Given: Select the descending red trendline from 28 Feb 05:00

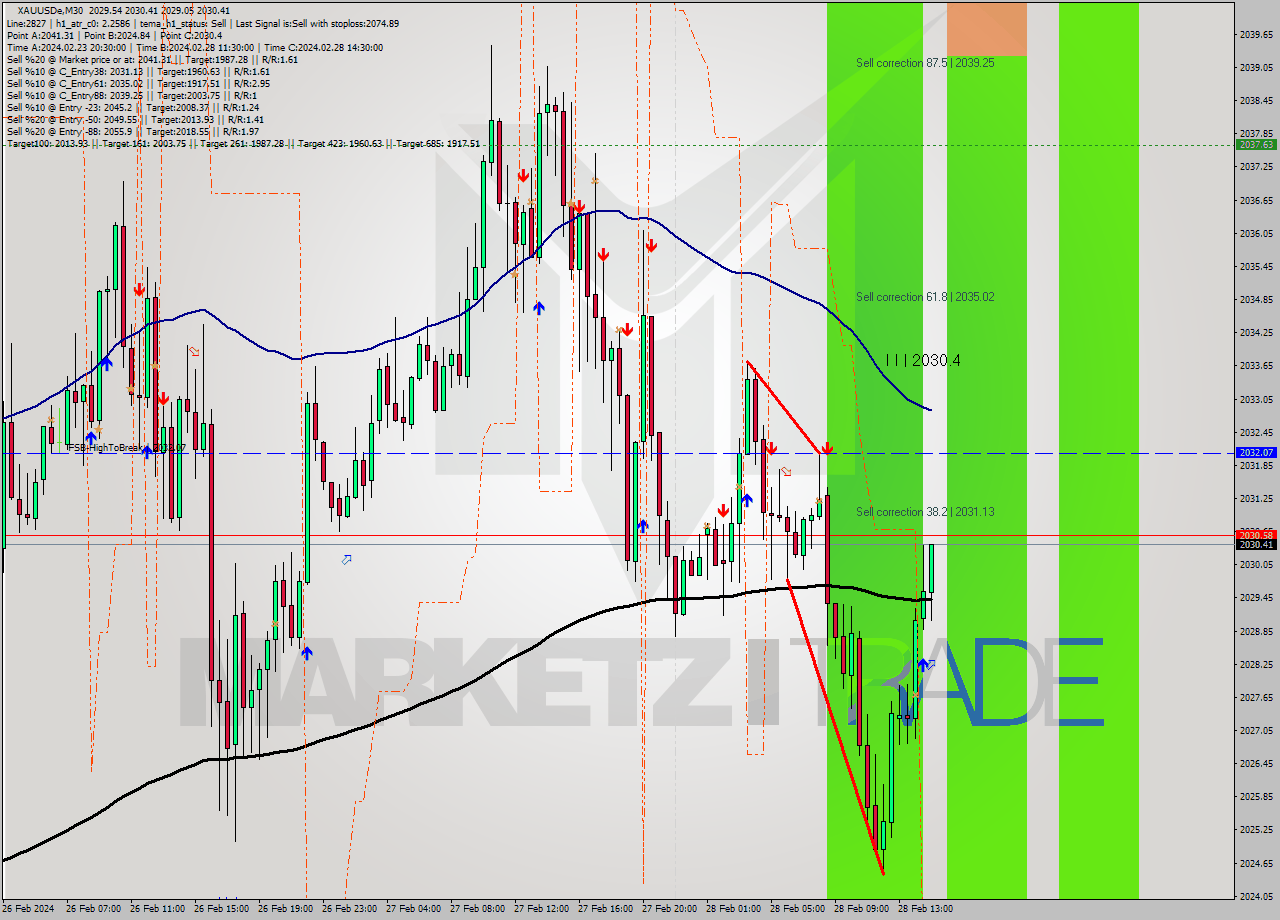Looking at the screenshot, I should click(835, 726).
